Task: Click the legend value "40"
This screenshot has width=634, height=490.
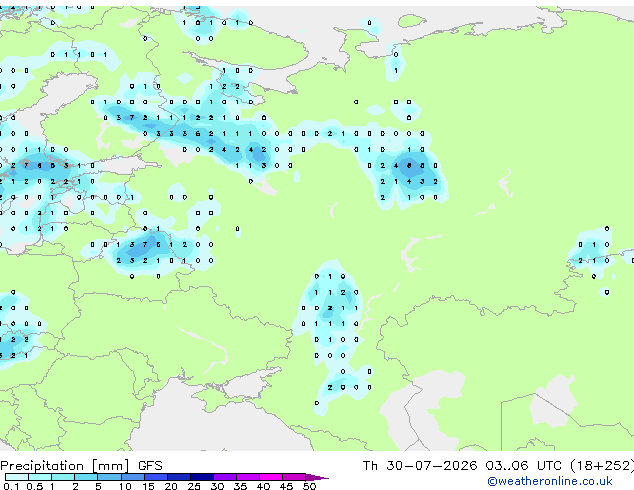Action: (263, 486)
